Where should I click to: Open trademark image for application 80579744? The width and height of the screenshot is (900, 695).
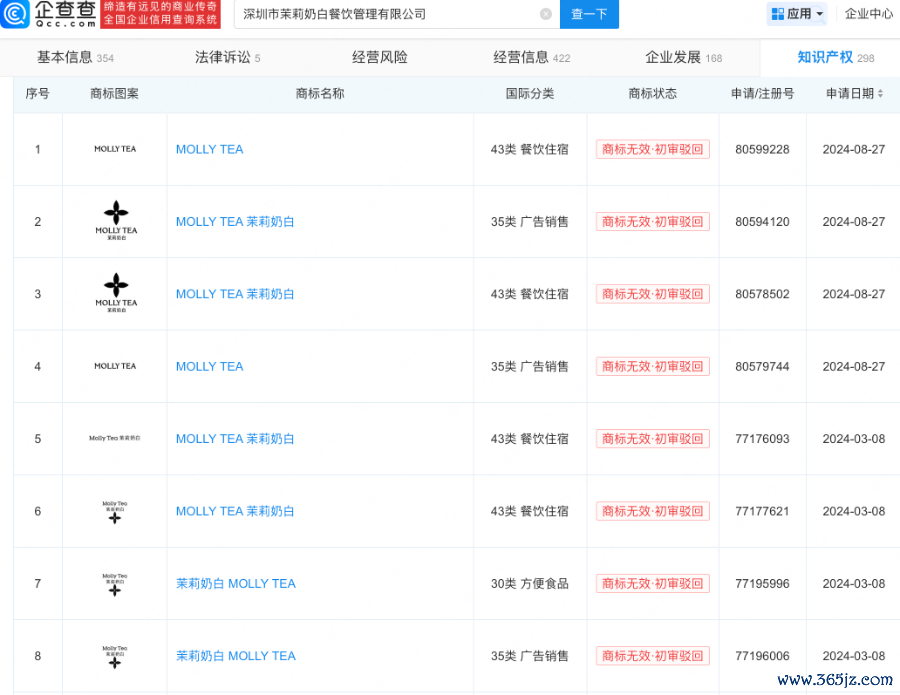click(115, 366)
